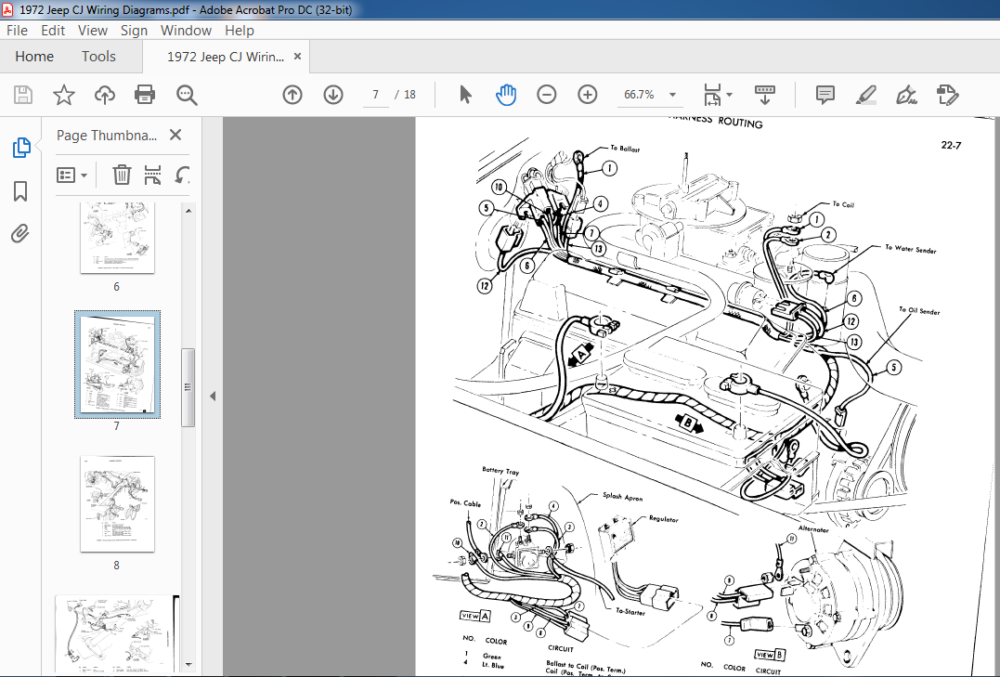
Task: Select page 6 thumbnail
Action: click(x=117, y=238)
